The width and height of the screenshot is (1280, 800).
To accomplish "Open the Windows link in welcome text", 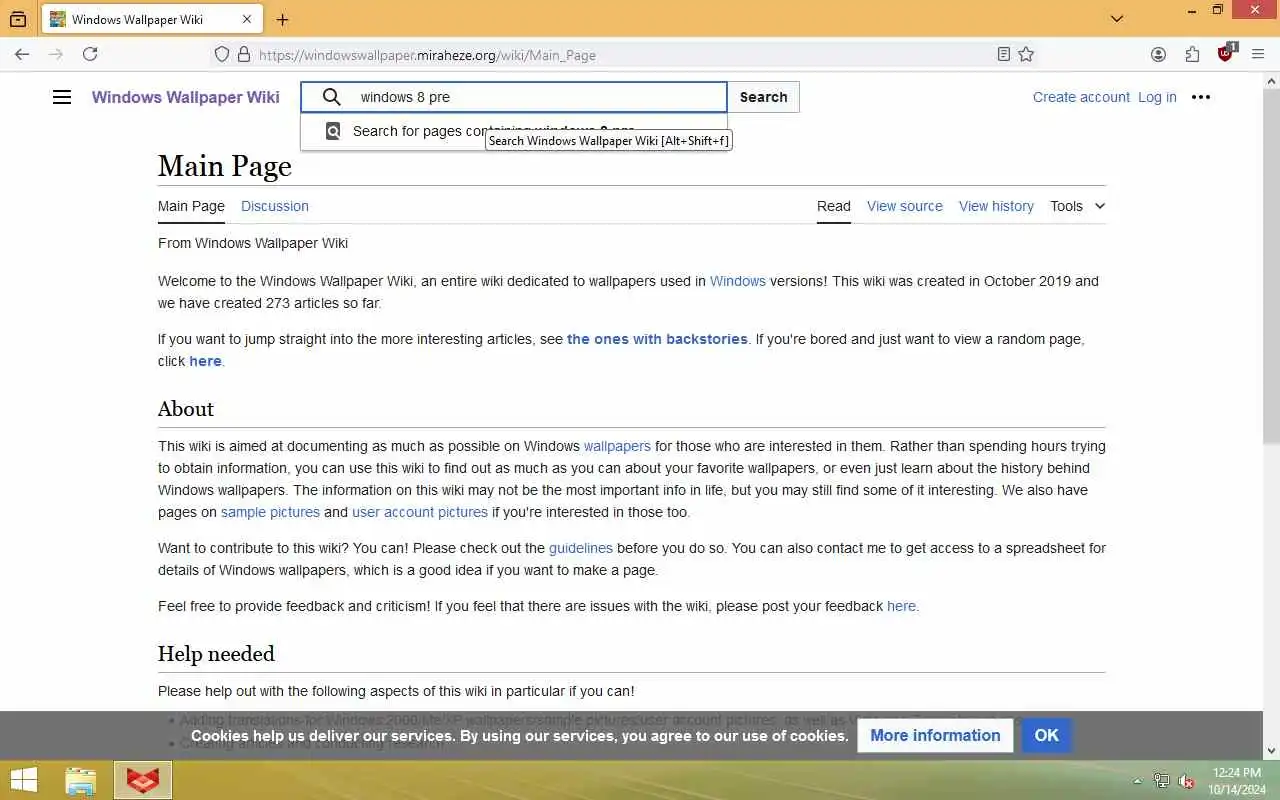I will tap(738, 281).
